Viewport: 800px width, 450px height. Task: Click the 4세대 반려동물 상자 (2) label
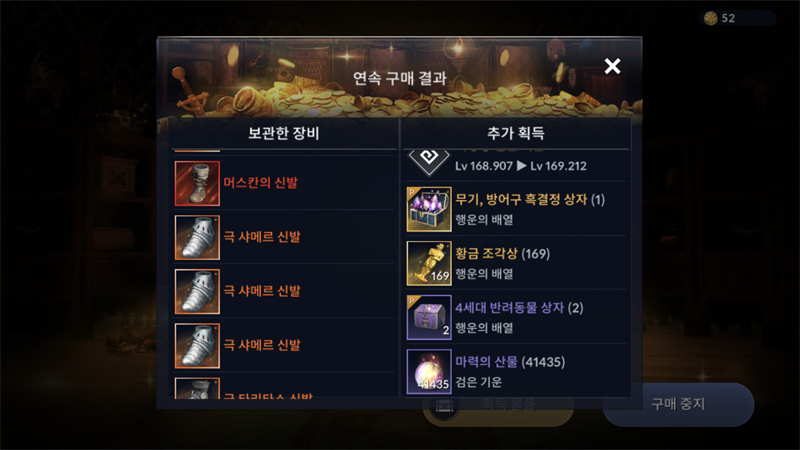519,308
